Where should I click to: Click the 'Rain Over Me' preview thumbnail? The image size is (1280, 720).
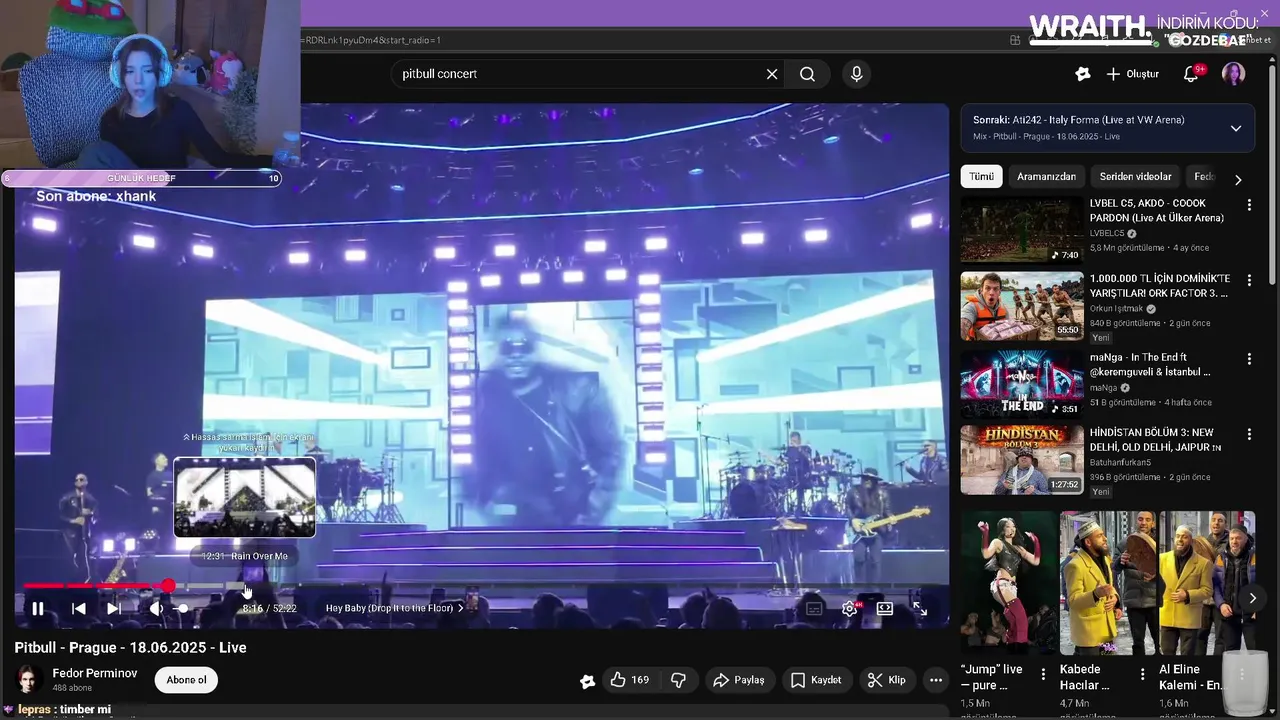245,498
